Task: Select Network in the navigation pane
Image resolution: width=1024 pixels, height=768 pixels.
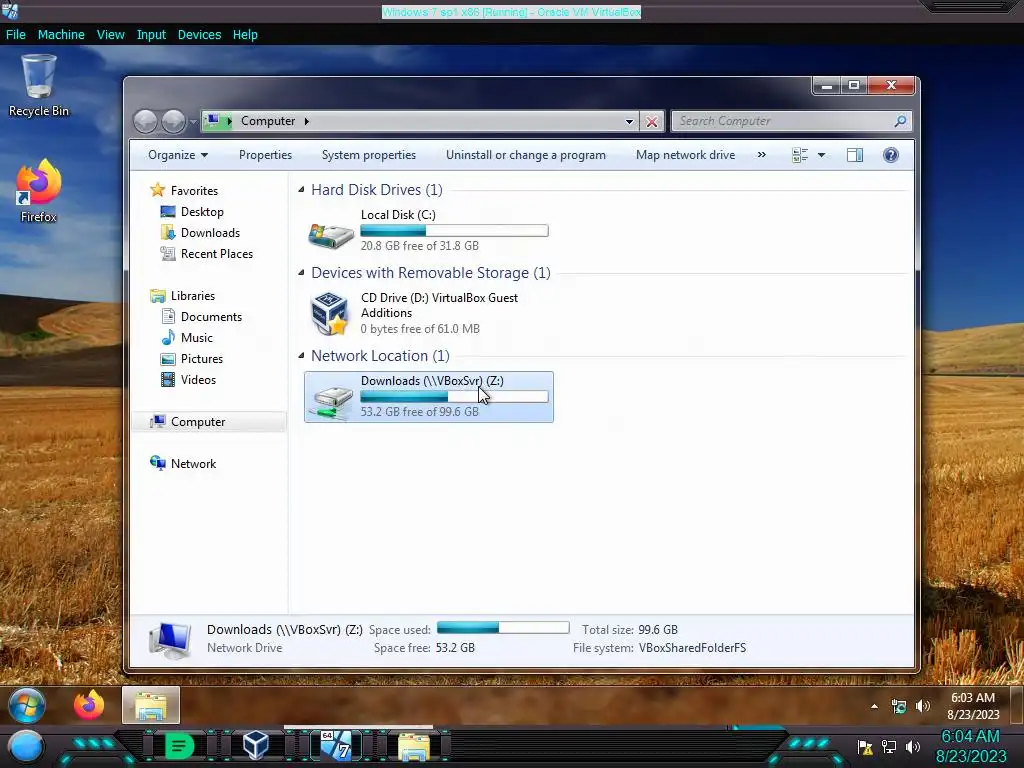Action: click(193, 464)
